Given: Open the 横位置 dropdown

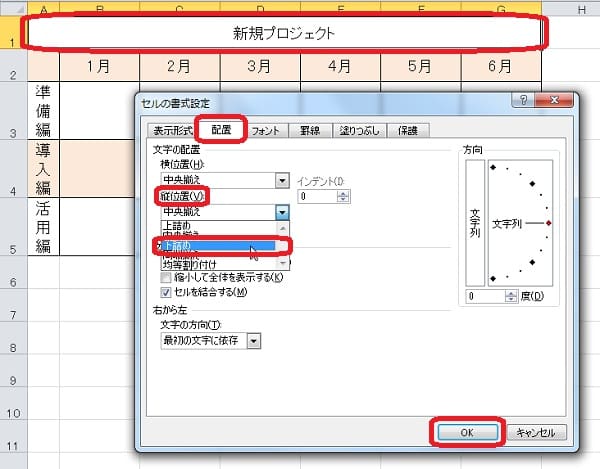Looking at the screenshot, I should pyautogui.click(x=283, y=180).
